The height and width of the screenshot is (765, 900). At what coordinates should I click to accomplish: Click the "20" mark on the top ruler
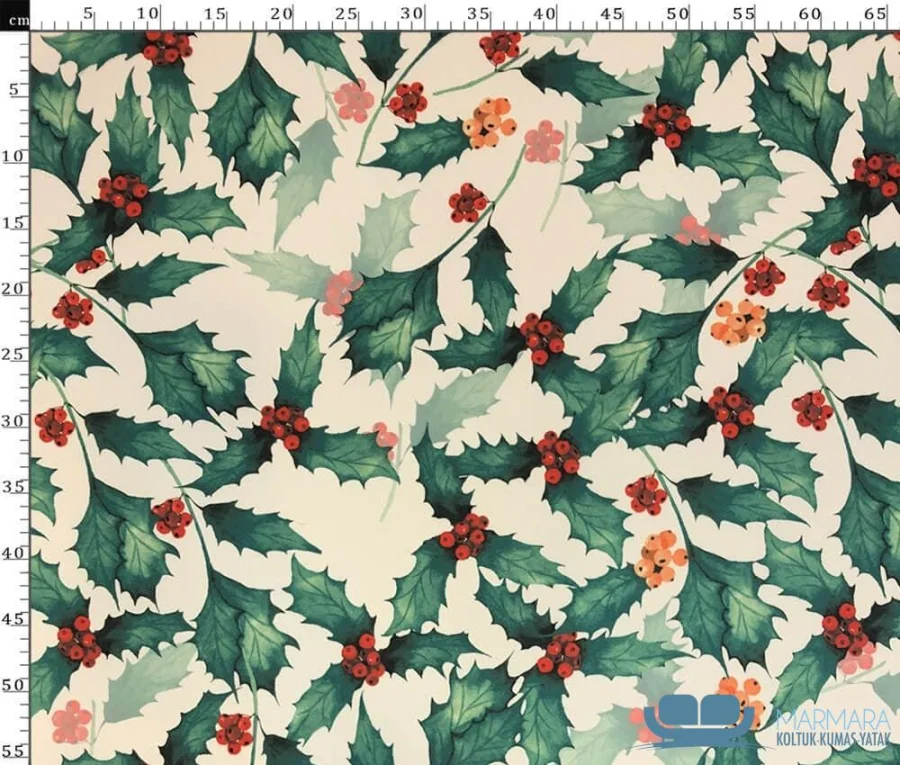[281, 13]
